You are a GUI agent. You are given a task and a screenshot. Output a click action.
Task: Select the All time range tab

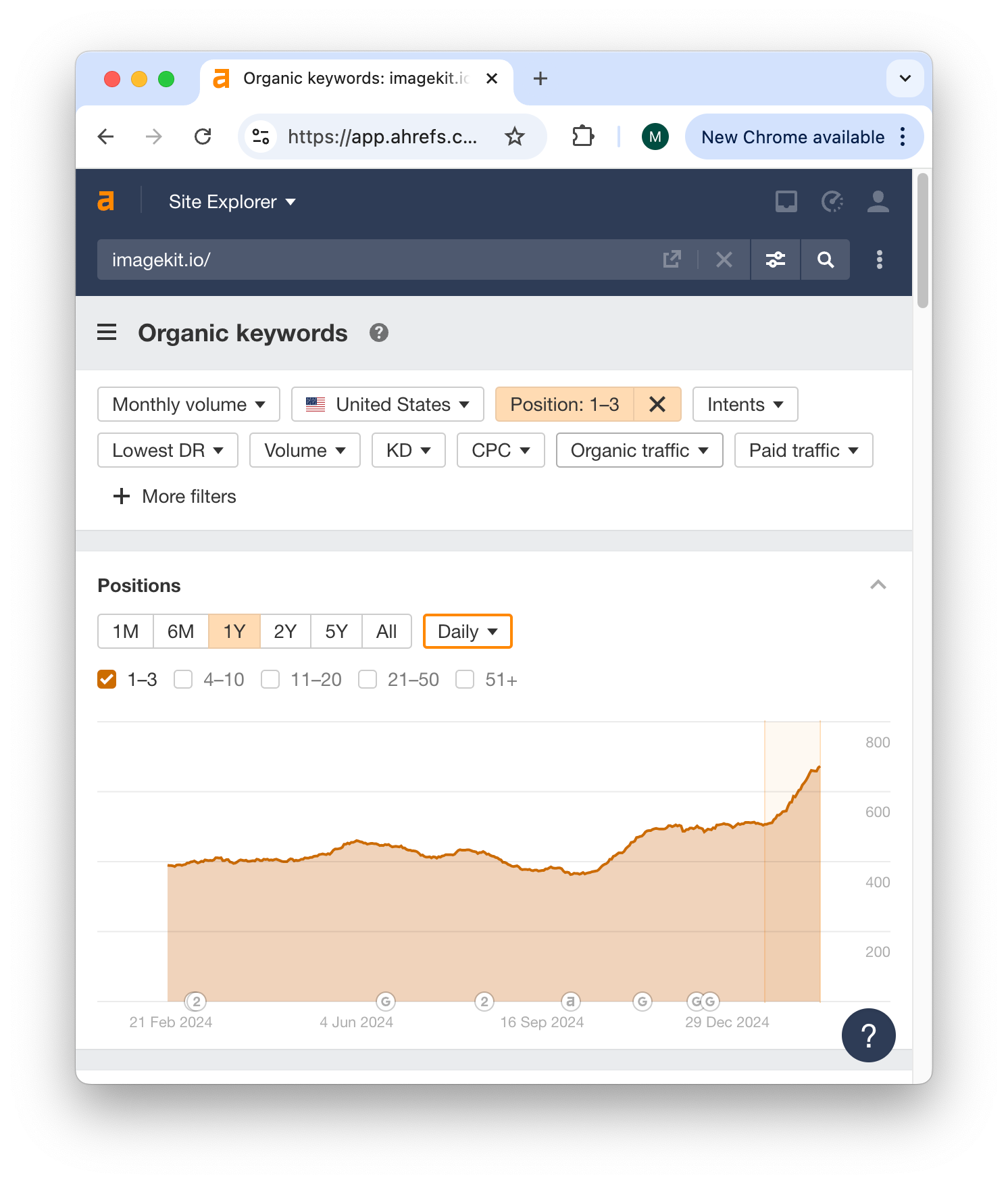(x=386, y=631)
